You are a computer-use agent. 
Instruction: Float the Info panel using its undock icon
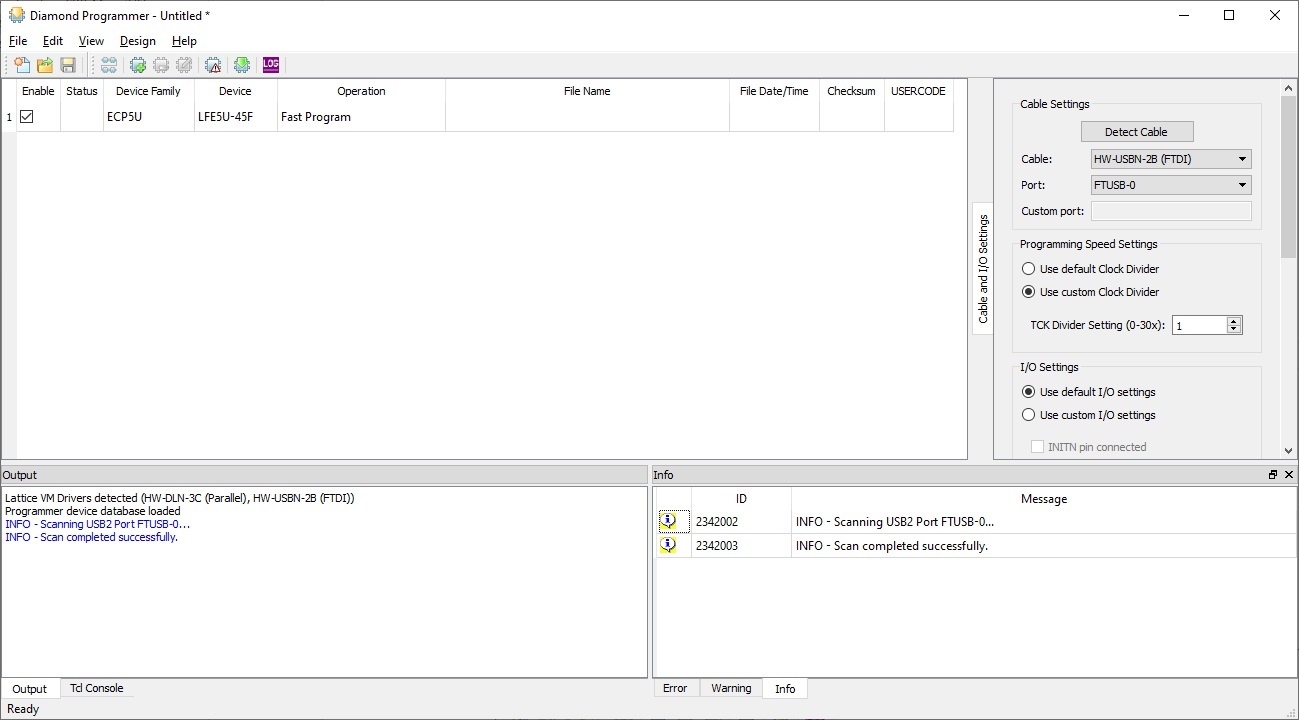(x=1273, y=475)
